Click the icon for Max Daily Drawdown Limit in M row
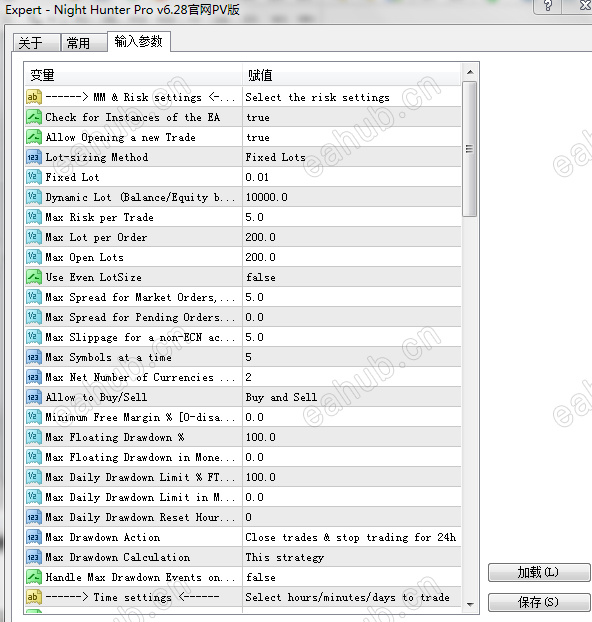Viewport: 592px width, 622px height. pyautogui.click(x=34, y=497)
